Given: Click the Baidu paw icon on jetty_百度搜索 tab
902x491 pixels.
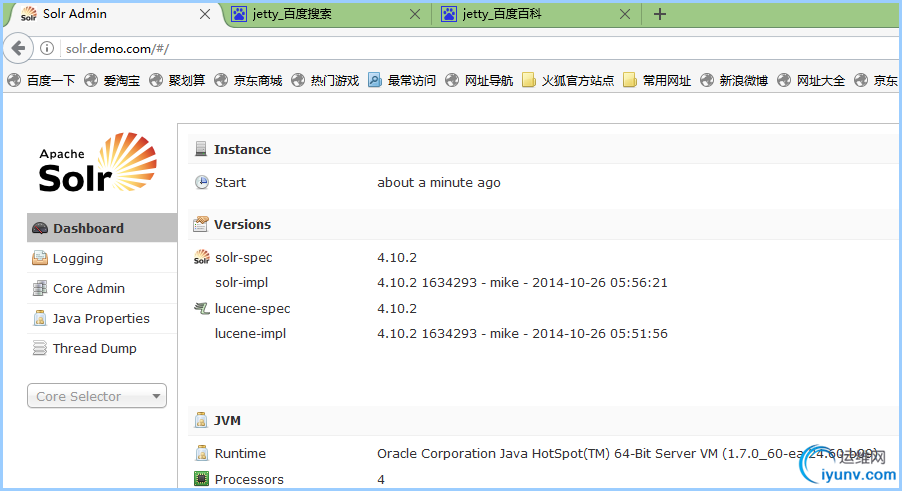Looking at the screenshot, I should coord(239,14).
